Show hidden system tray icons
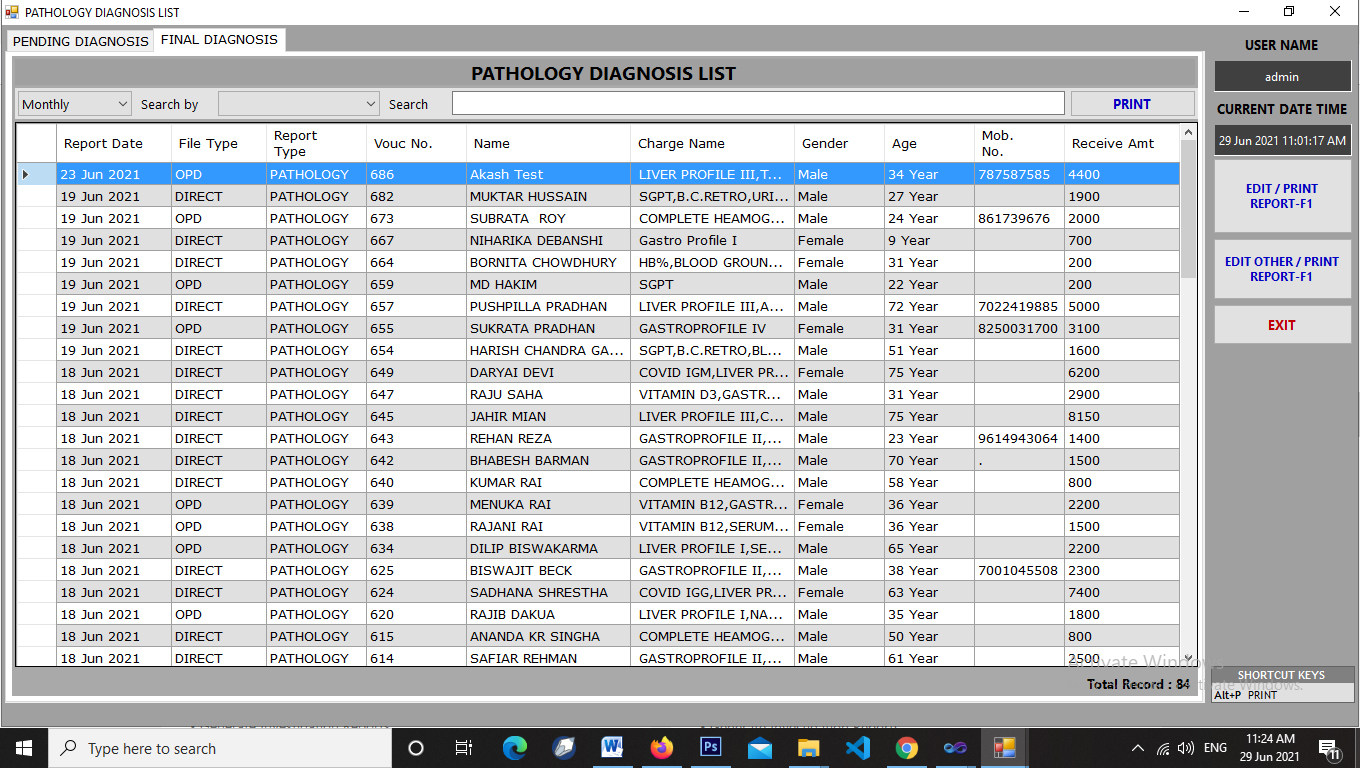1360x768 pixels. 1137,748
